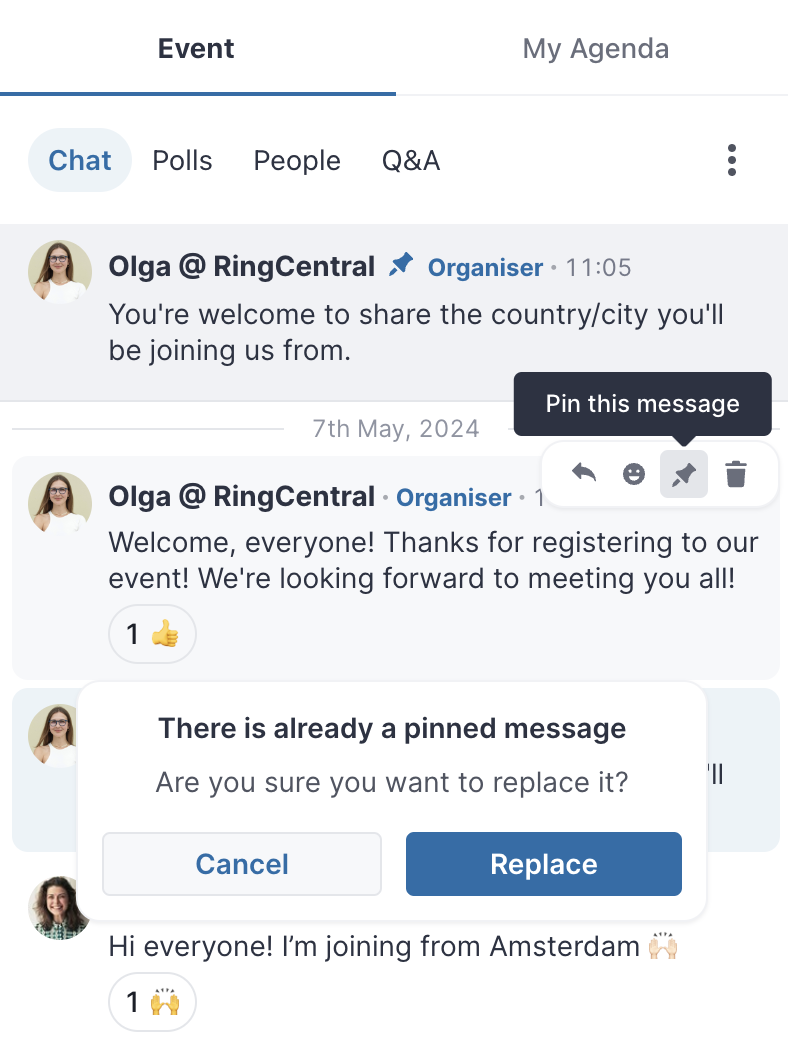This screenshot has height=1048, width=788.
Task: Click the pinned icon beside Olga's name
Action: (x=401, y=266)
